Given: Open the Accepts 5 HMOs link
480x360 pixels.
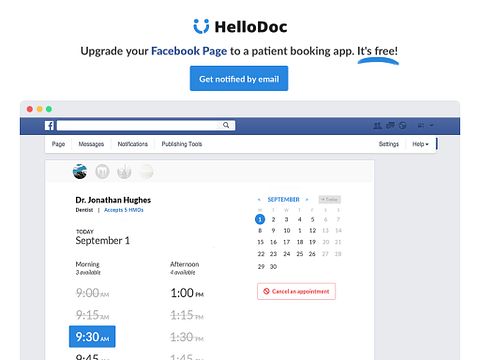Looking at the screenshot, I should pos(124,210).
